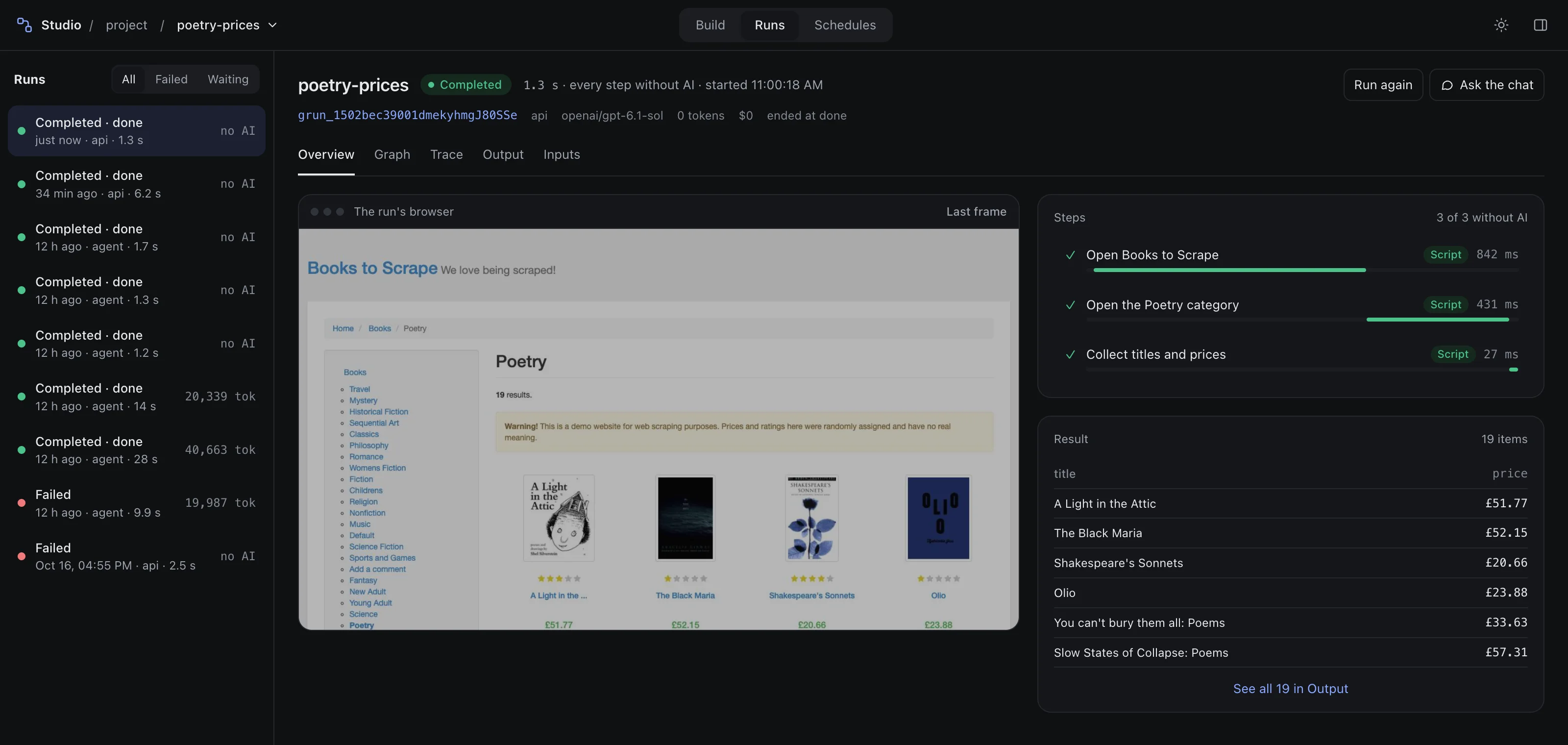The width and height of the screenshot is (1568, 745).
Task: Click the Olio book cover thumbnail
Action: 938,518
